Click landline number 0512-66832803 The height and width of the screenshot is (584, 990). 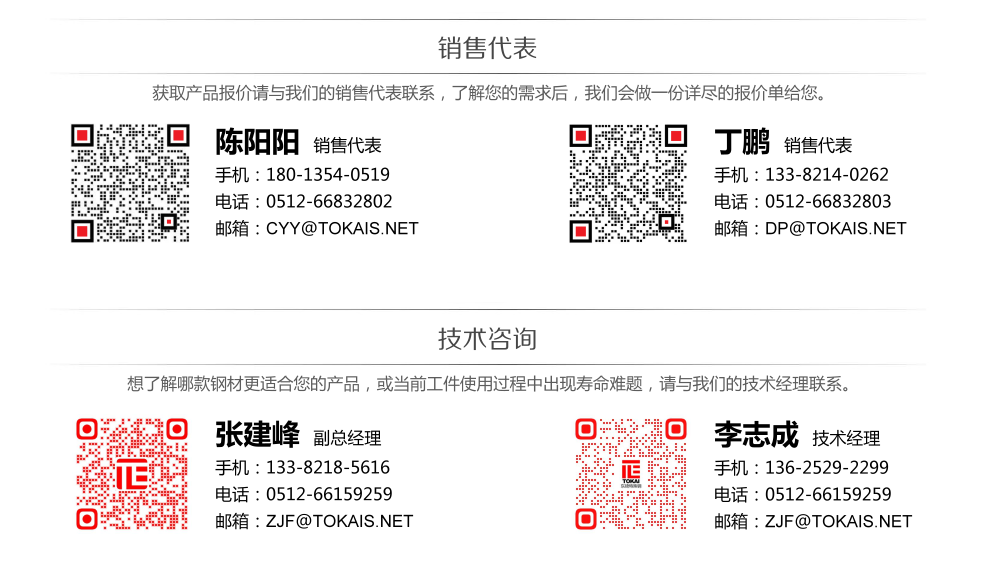coord(828,202)
